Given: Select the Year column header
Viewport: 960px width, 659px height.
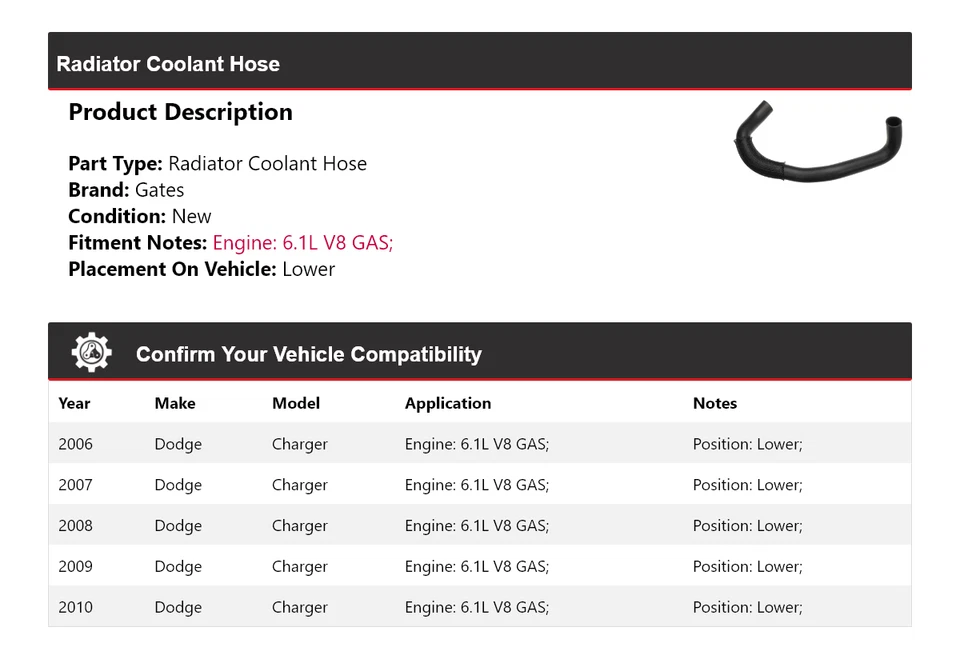Looking at the screenshot, I should click(74, 404).
